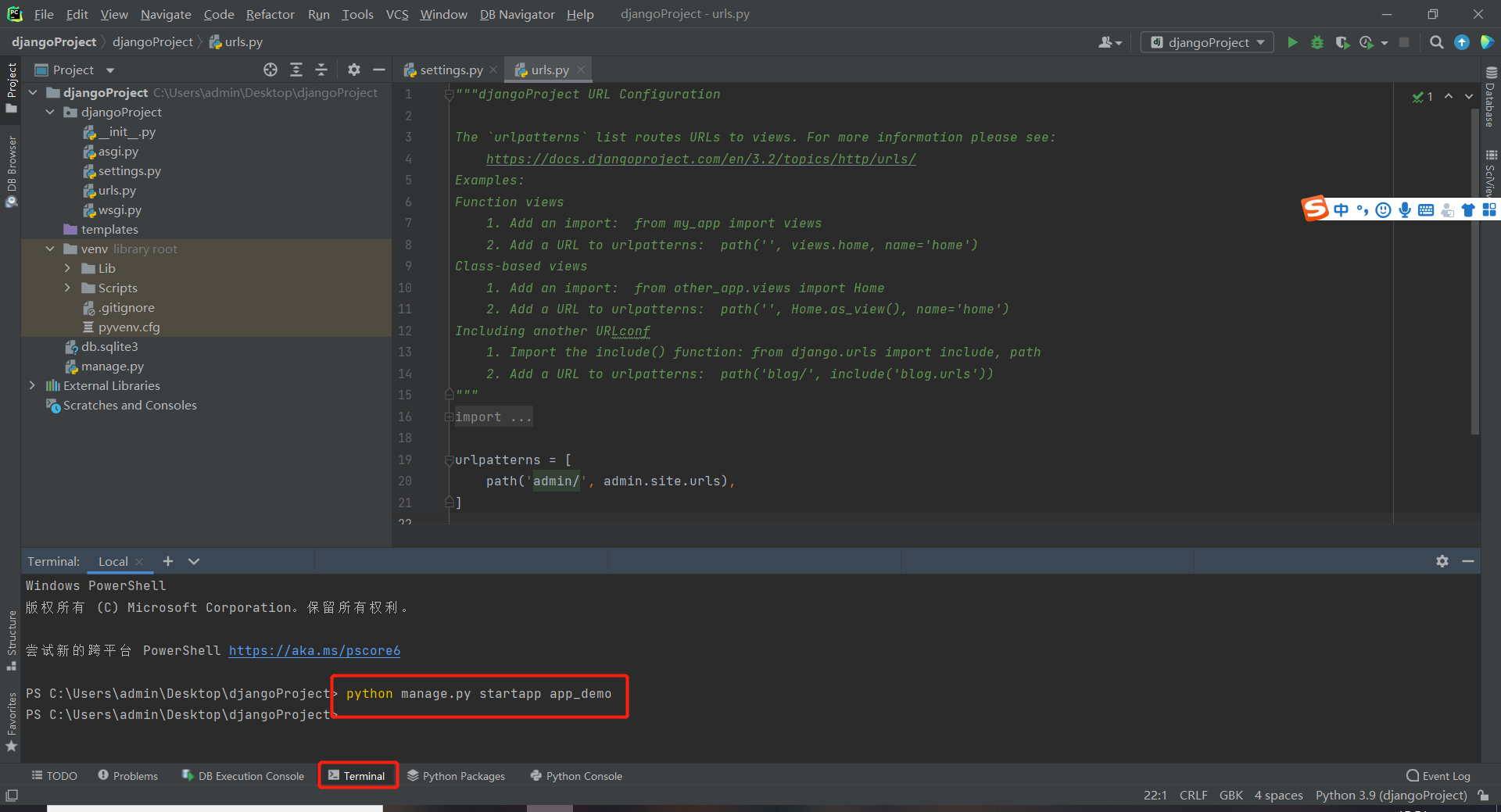Select the Local terminal tab
Viewport: 1501px width, 812px height.
click(x=113, y=561)
